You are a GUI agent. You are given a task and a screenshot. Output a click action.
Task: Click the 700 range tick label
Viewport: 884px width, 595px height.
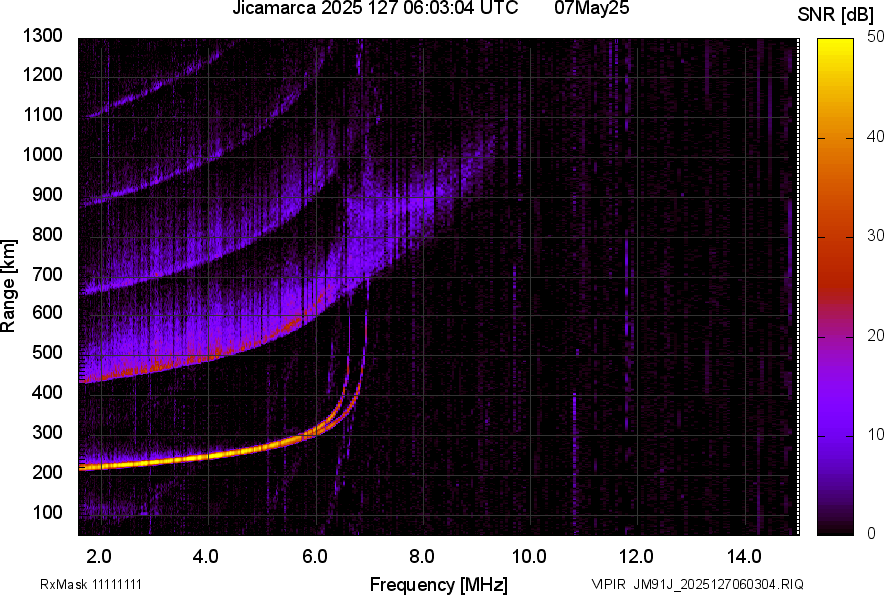click(x=48, y=274)
